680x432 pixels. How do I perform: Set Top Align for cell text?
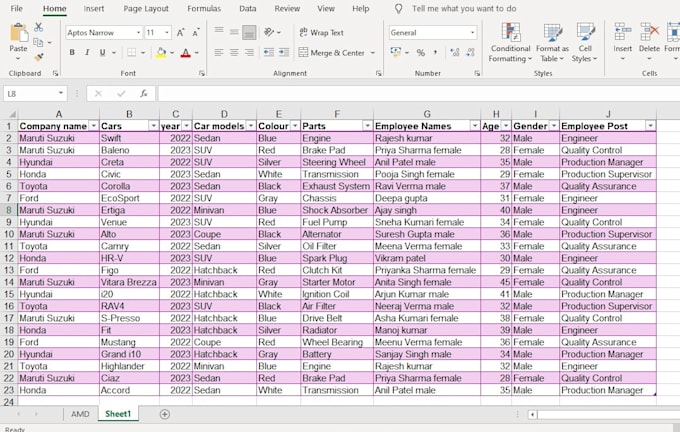click(219, 31)
